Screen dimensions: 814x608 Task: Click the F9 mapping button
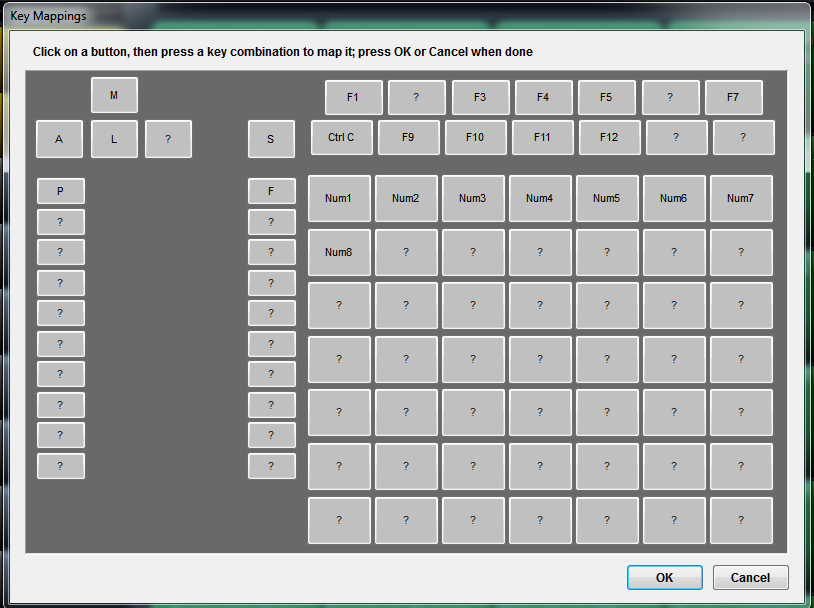[x=408, y=138]
